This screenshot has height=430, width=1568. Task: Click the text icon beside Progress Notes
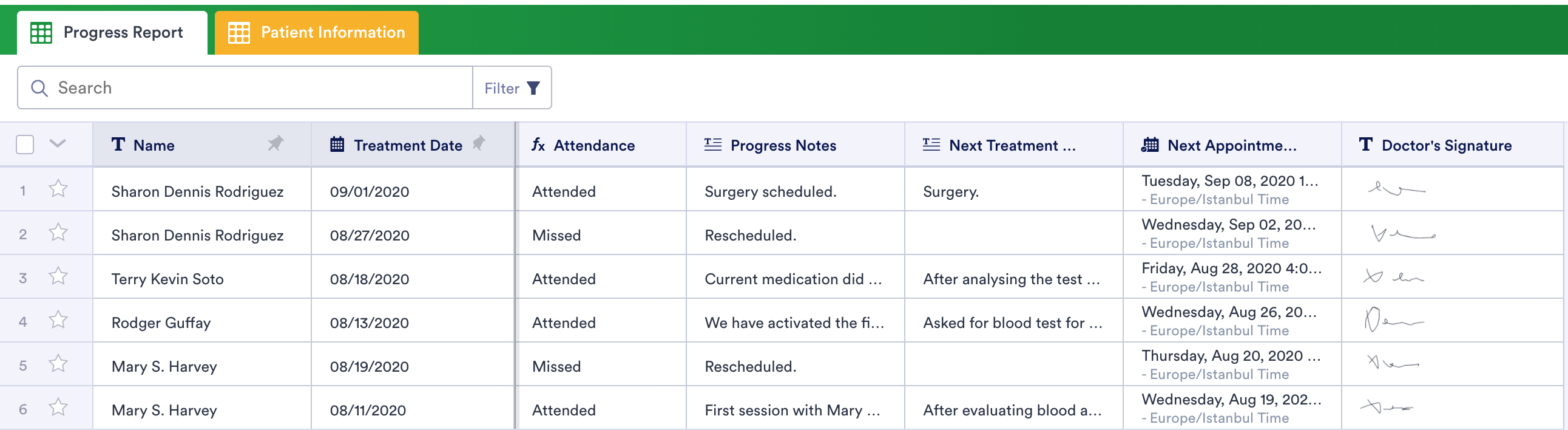(713, 145)
